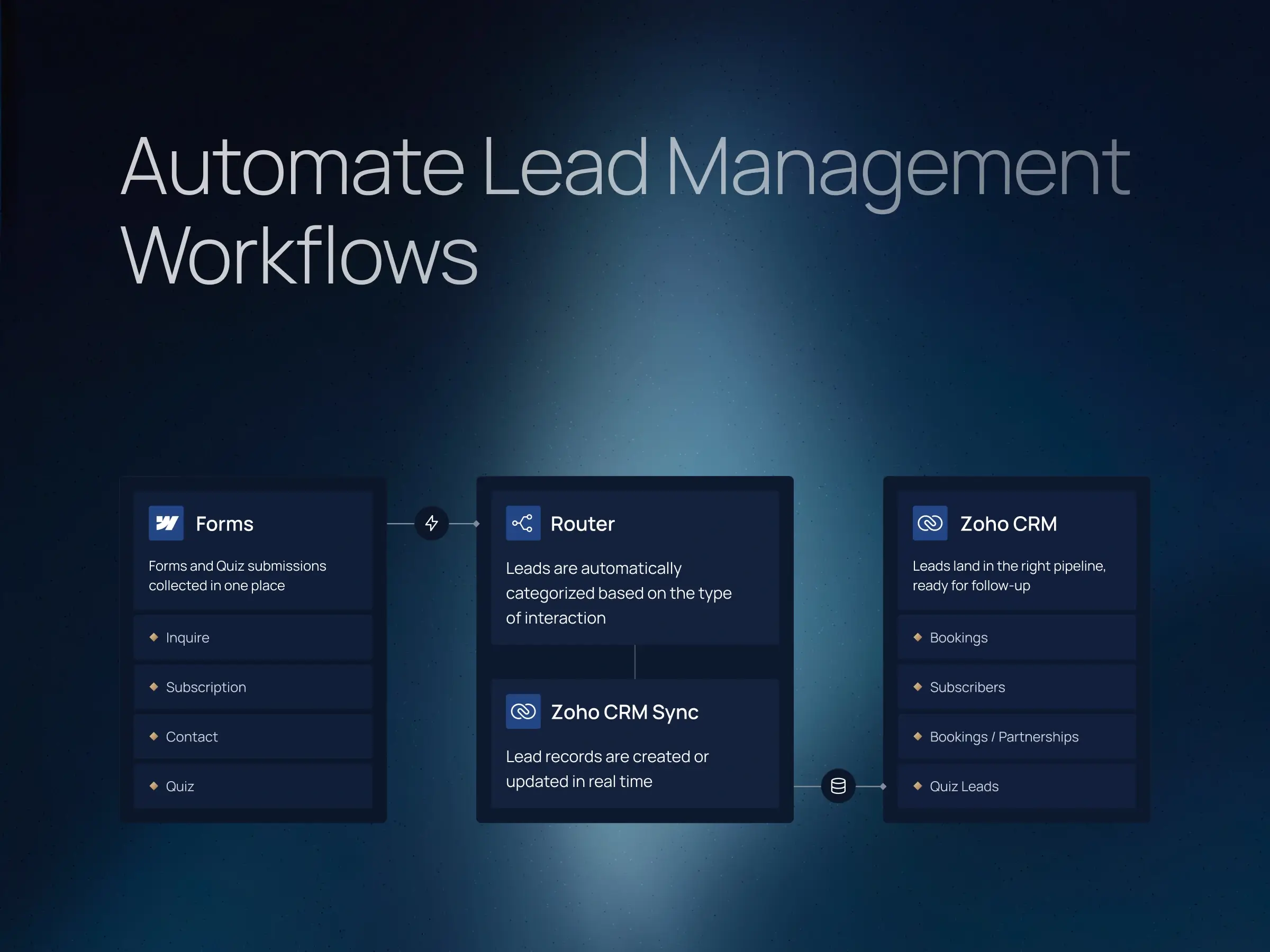This screenshot has width=1270, height=952.
Task: Click the Router share-nodes icon
Action: pos(523,523)
